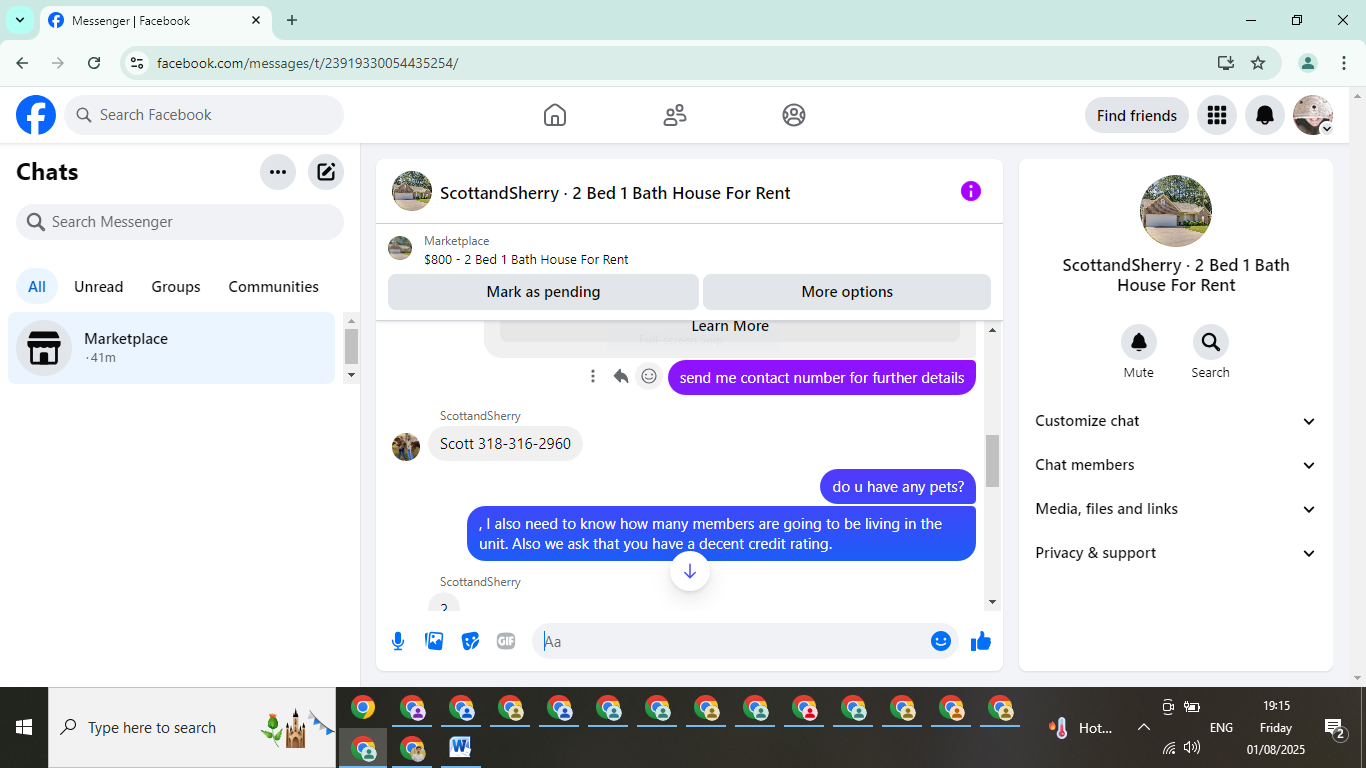Search within this conversation
Viewport: 1366px width, 768px height.
(x=1211, y=342)
